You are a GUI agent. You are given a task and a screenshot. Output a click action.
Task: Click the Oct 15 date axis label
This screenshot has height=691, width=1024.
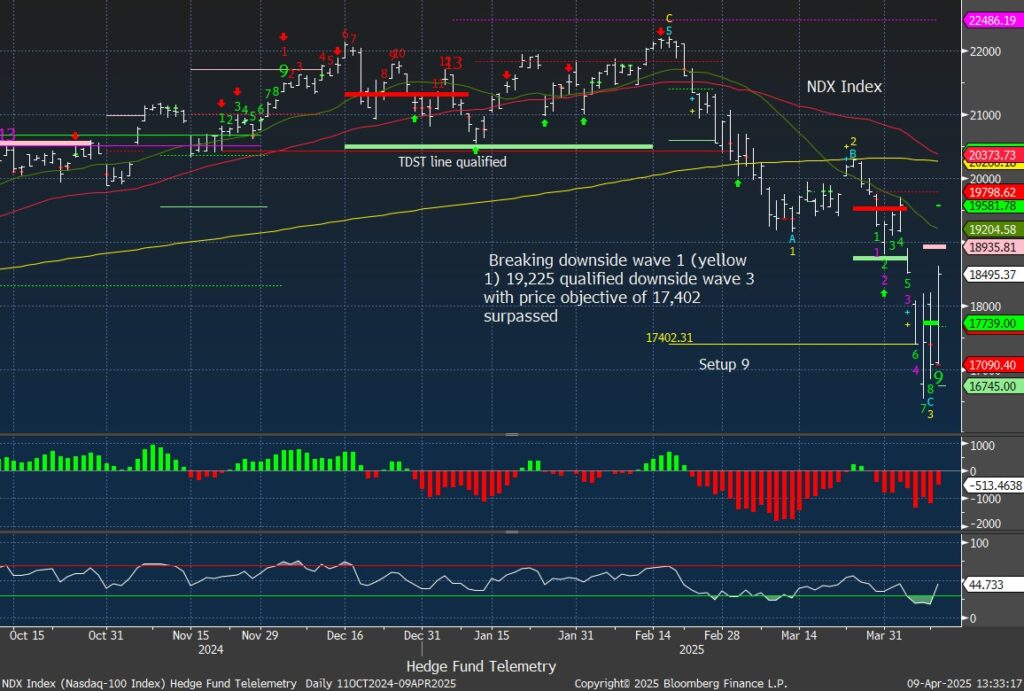(27, 635)
